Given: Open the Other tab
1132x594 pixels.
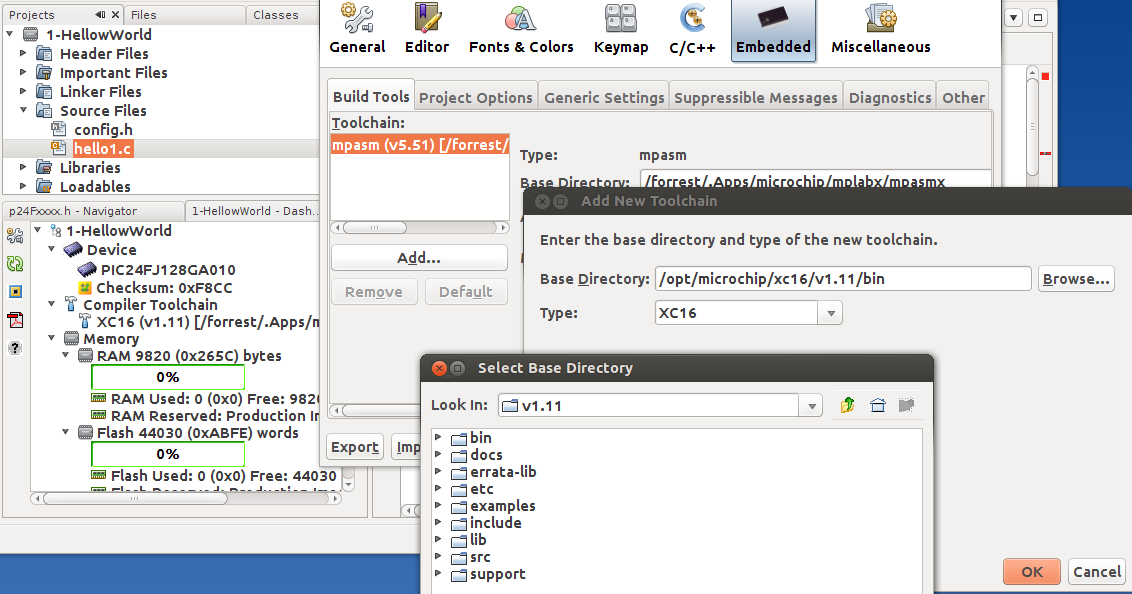Looking at the screenshot, I should pyautogui.click(x=964, y=97).
